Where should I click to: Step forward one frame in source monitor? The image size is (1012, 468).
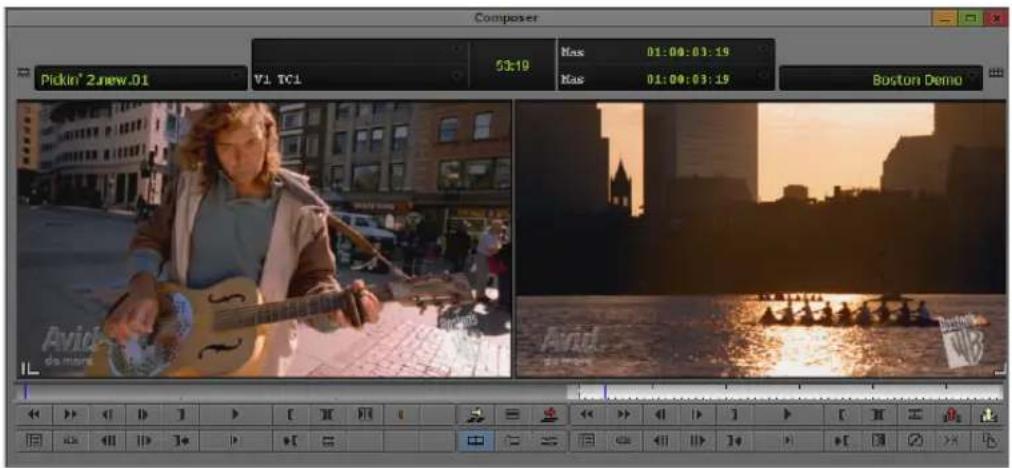(x=143, y=414)
